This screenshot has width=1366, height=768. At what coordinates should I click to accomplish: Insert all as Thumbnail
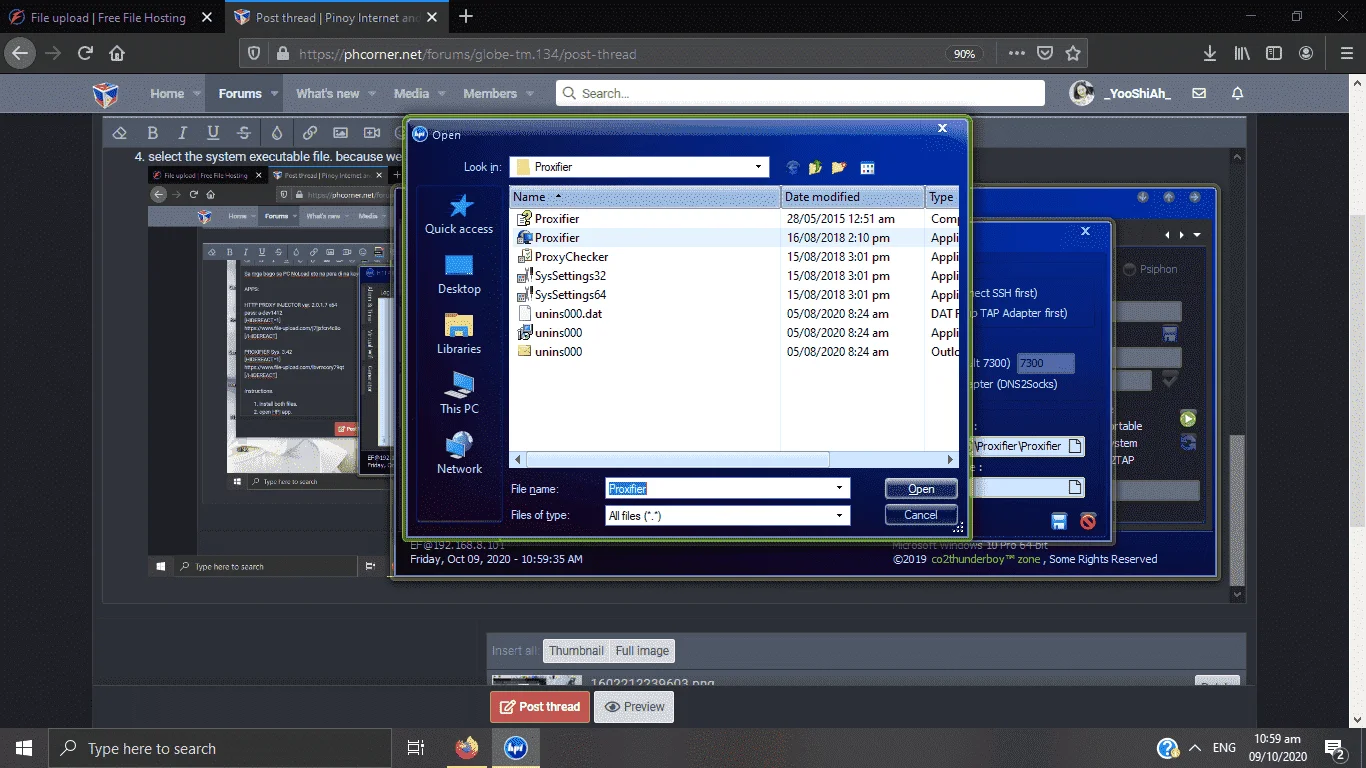click(576, 651)
